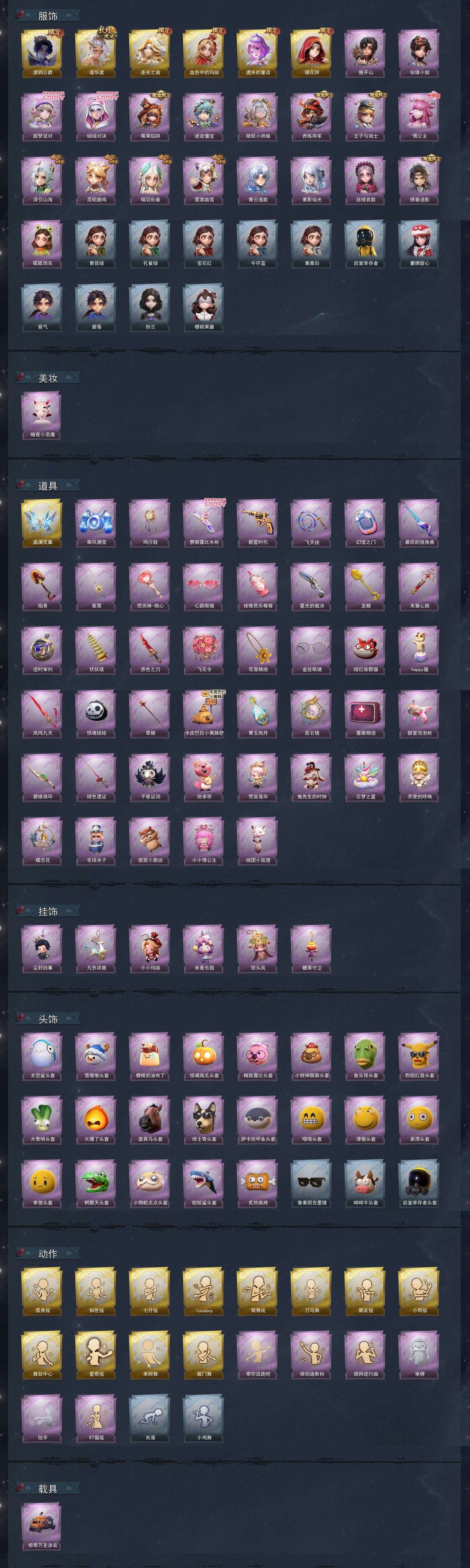Select the 镜花辞 red hood outfit

pos(312,52)
